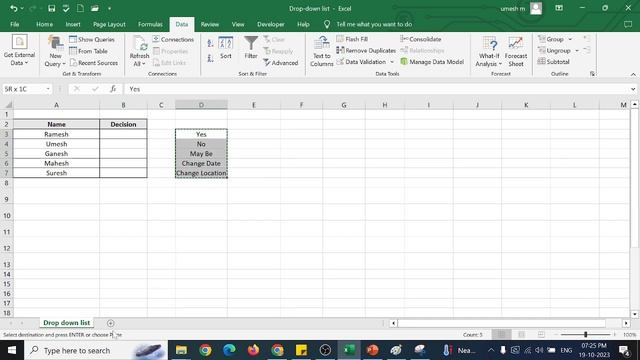Click the Advanced filter option
Screen dimensions: 640x360
click(281, 63)
